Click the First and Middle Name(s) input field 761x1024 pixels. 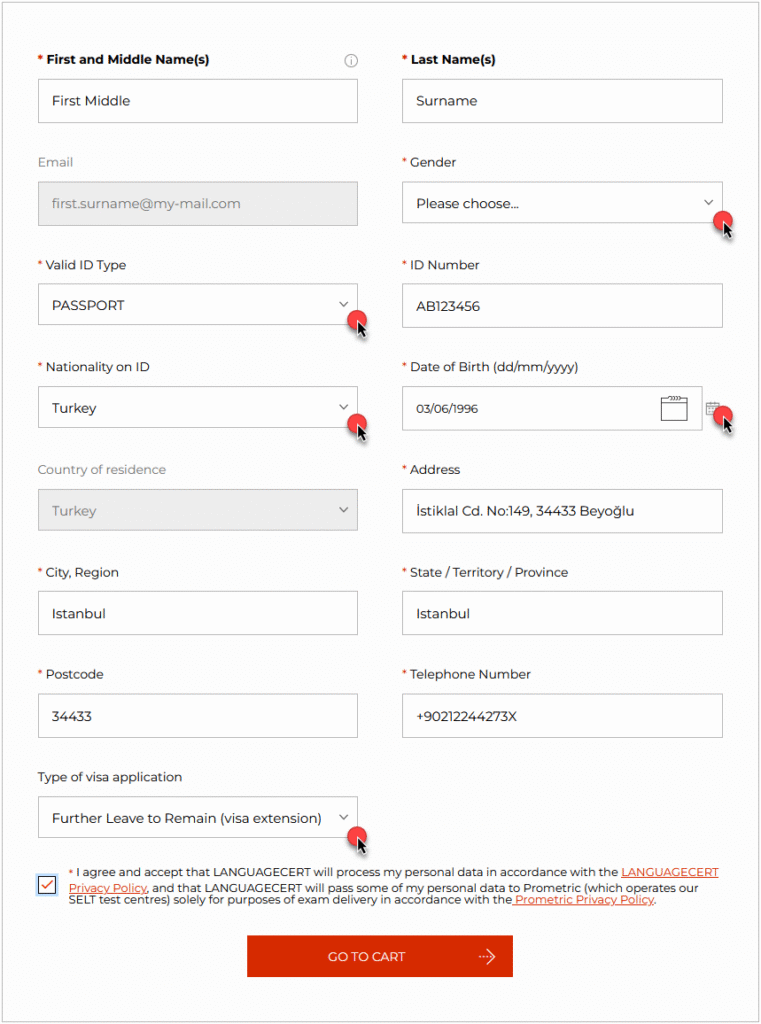[x=198, y=101]
